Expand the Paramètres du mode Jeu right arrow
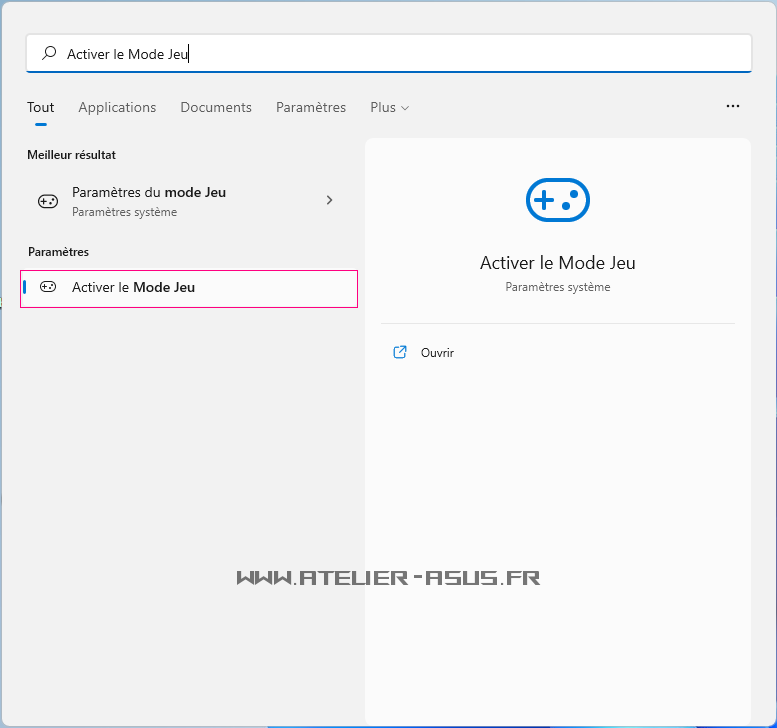The height and width of the screenshot is (728, 777). [330, 200]
